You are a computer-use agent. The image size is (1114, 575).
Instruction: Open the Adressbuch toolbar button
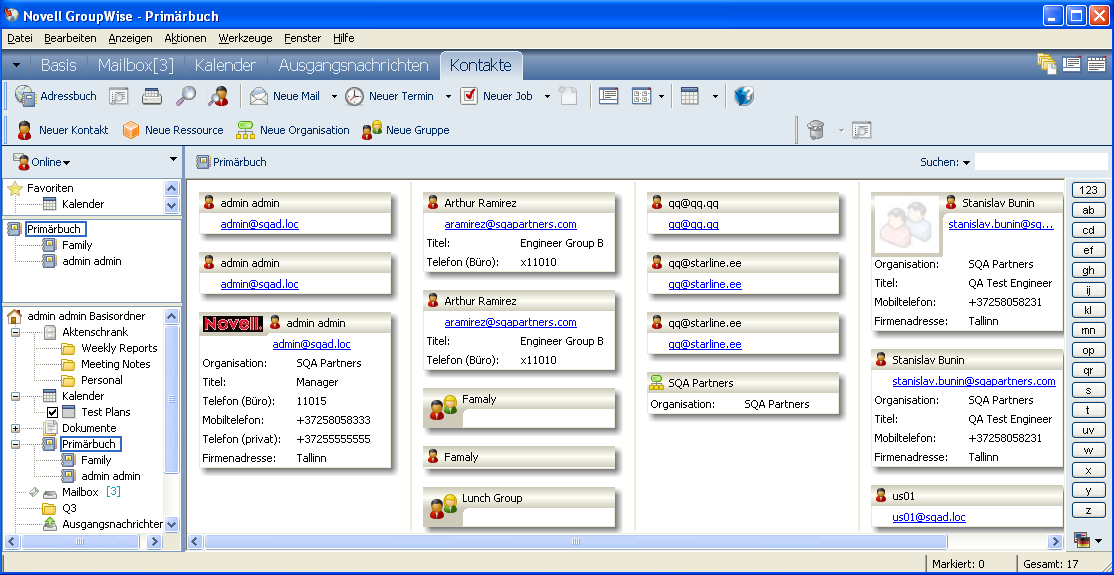tap(55, 96)
